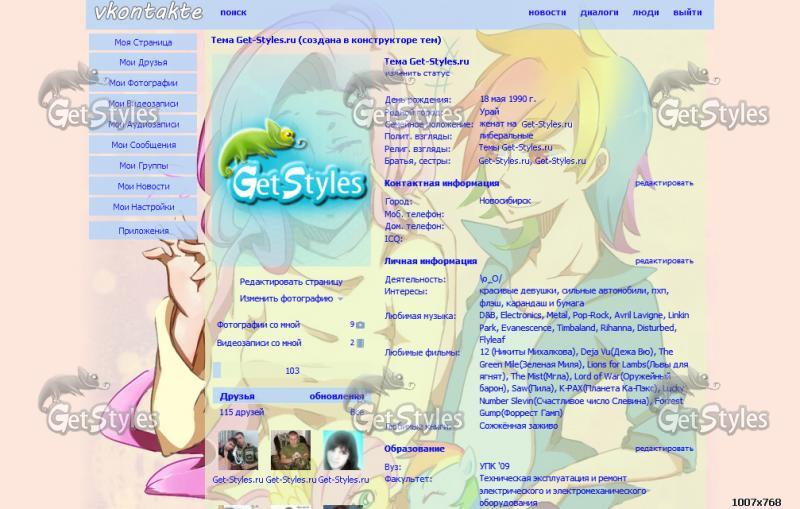800x509 pixels.
Task: Click the vkontakte logo in header
Action: point(148,13)
